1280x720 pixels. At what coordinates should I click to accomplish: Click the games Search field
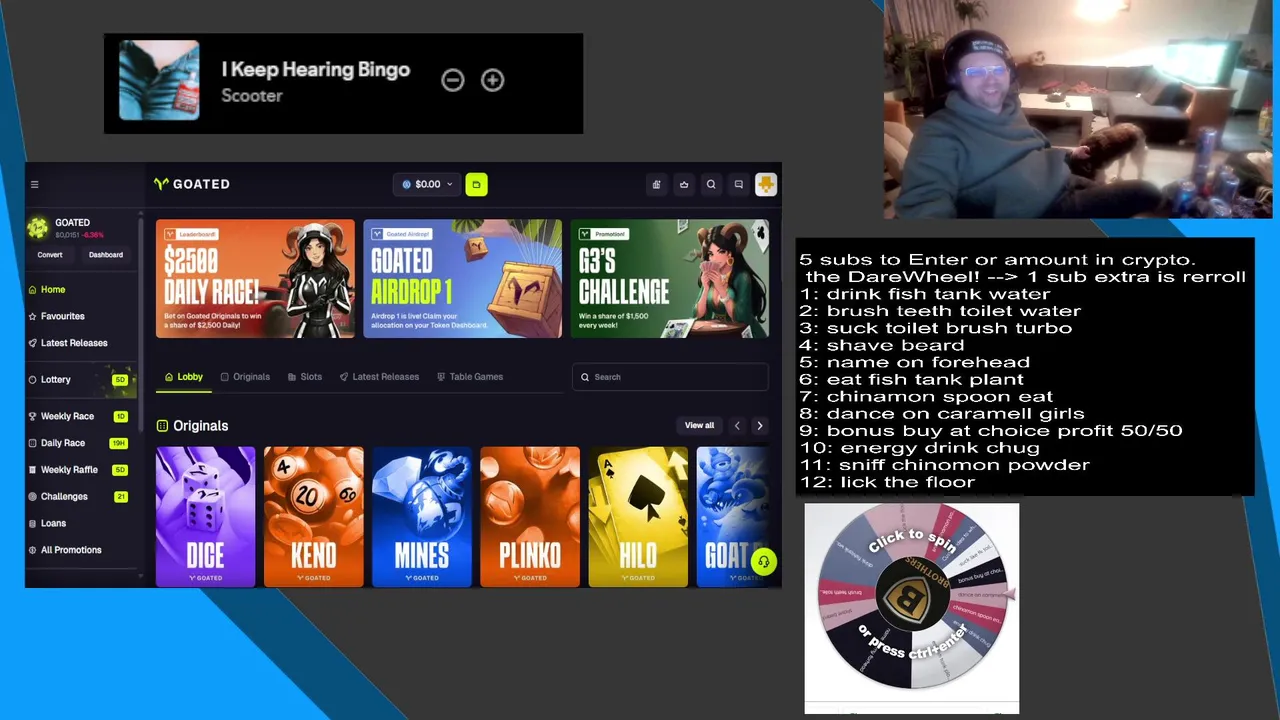tap(670, 377)
